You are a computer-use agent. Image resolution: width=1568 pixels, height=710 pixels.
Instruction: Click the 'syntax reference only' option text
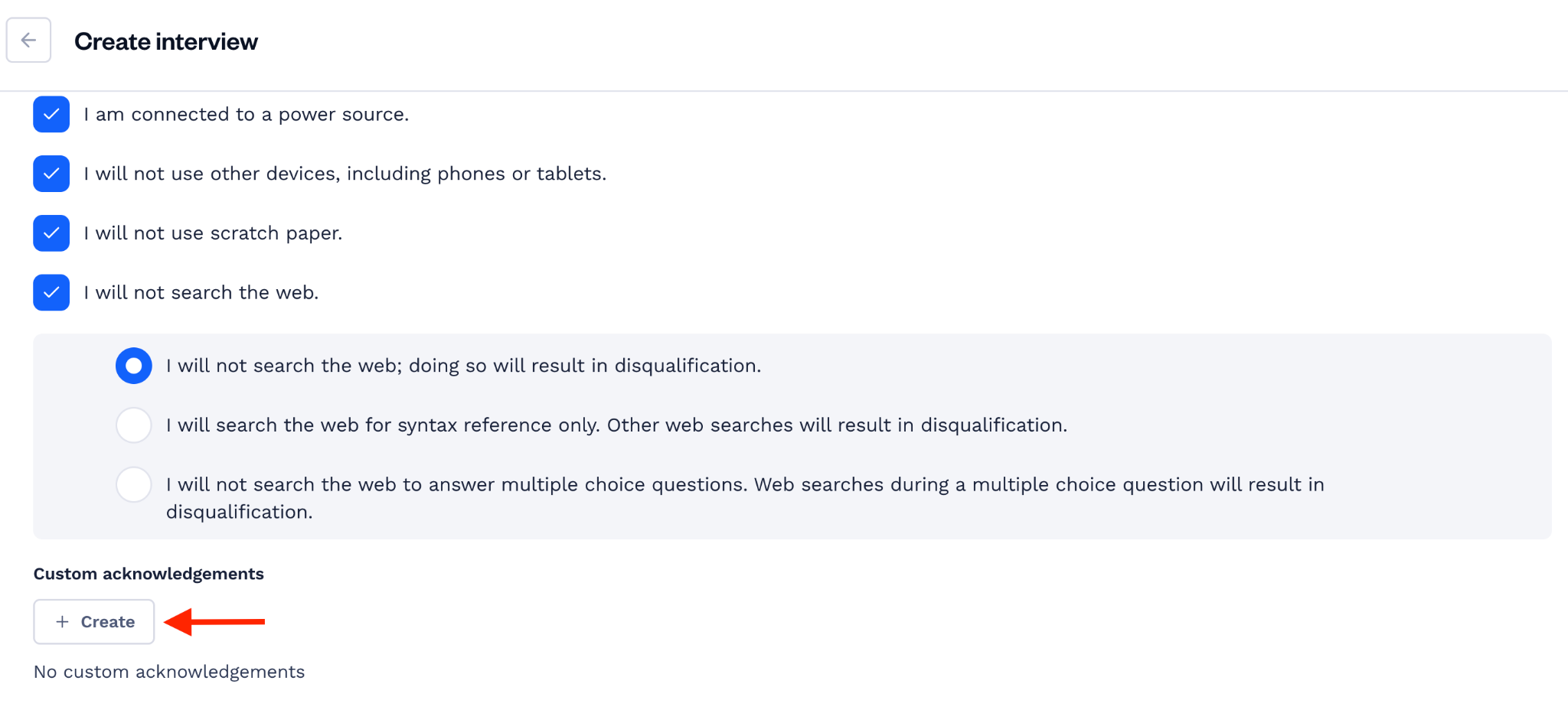click(x=617, y=425)
